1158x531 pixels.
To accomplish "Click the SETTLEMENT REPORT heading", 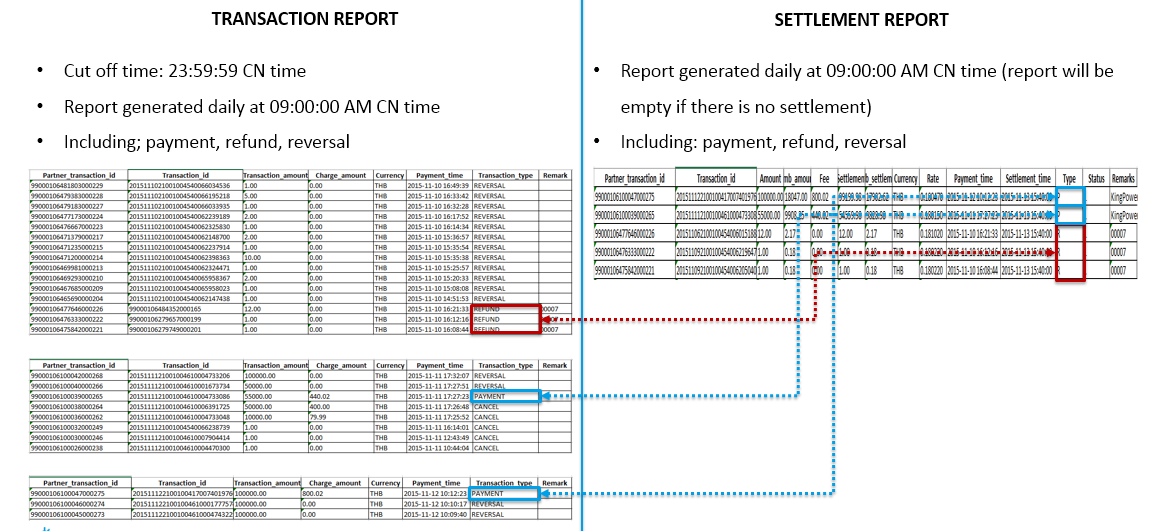I will click(861, 20).
